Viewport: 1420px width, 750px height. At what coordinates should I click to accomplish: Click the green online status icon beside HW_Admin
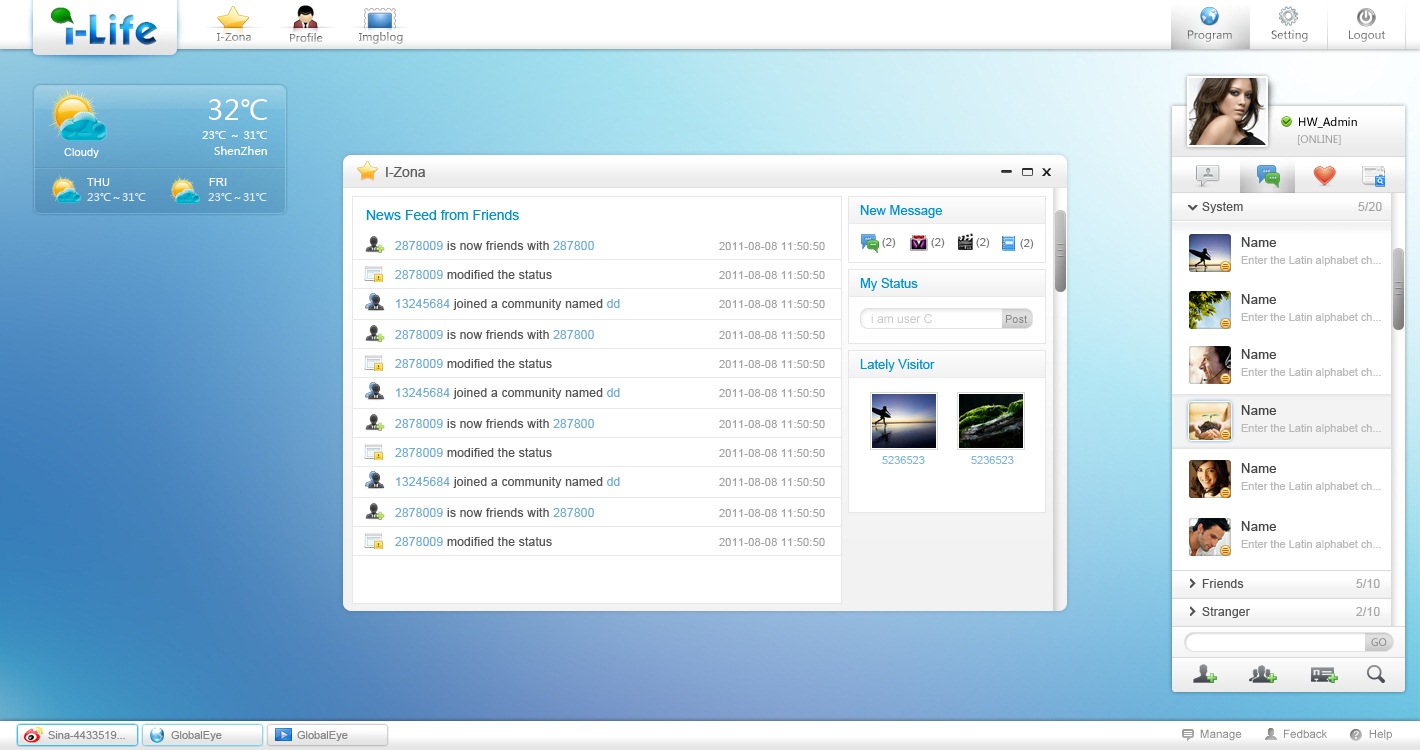click(x=1286, y=121)
